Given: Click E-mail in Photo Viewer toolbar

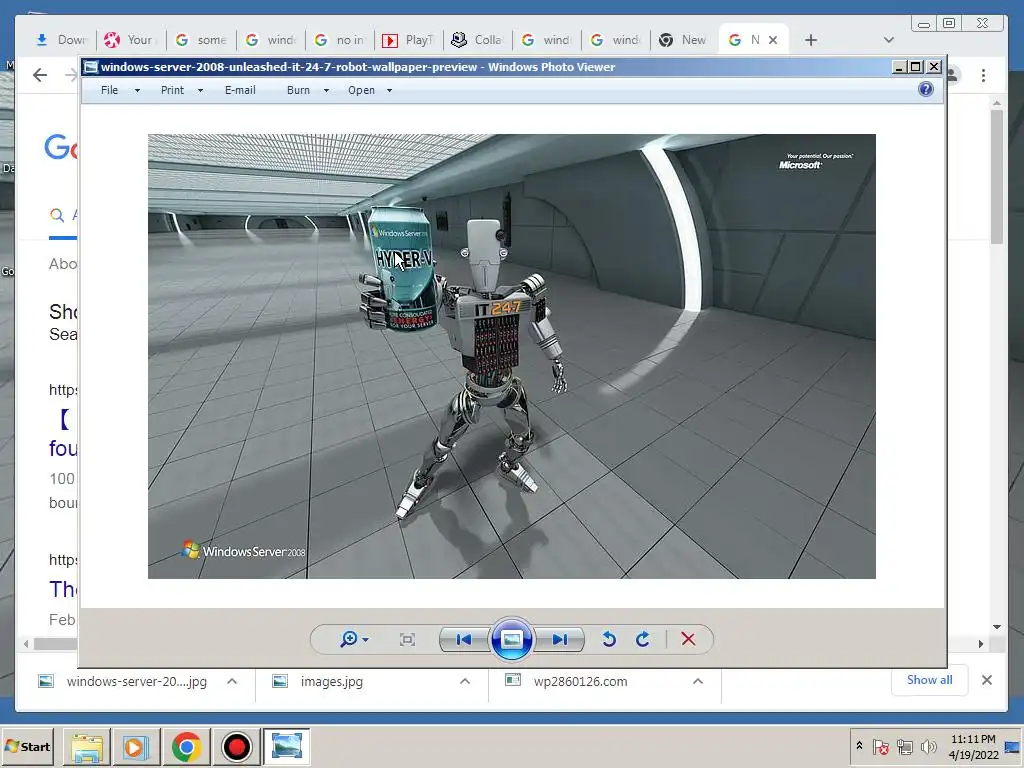Looking at the screenshot, I should [x=240, y=90].
